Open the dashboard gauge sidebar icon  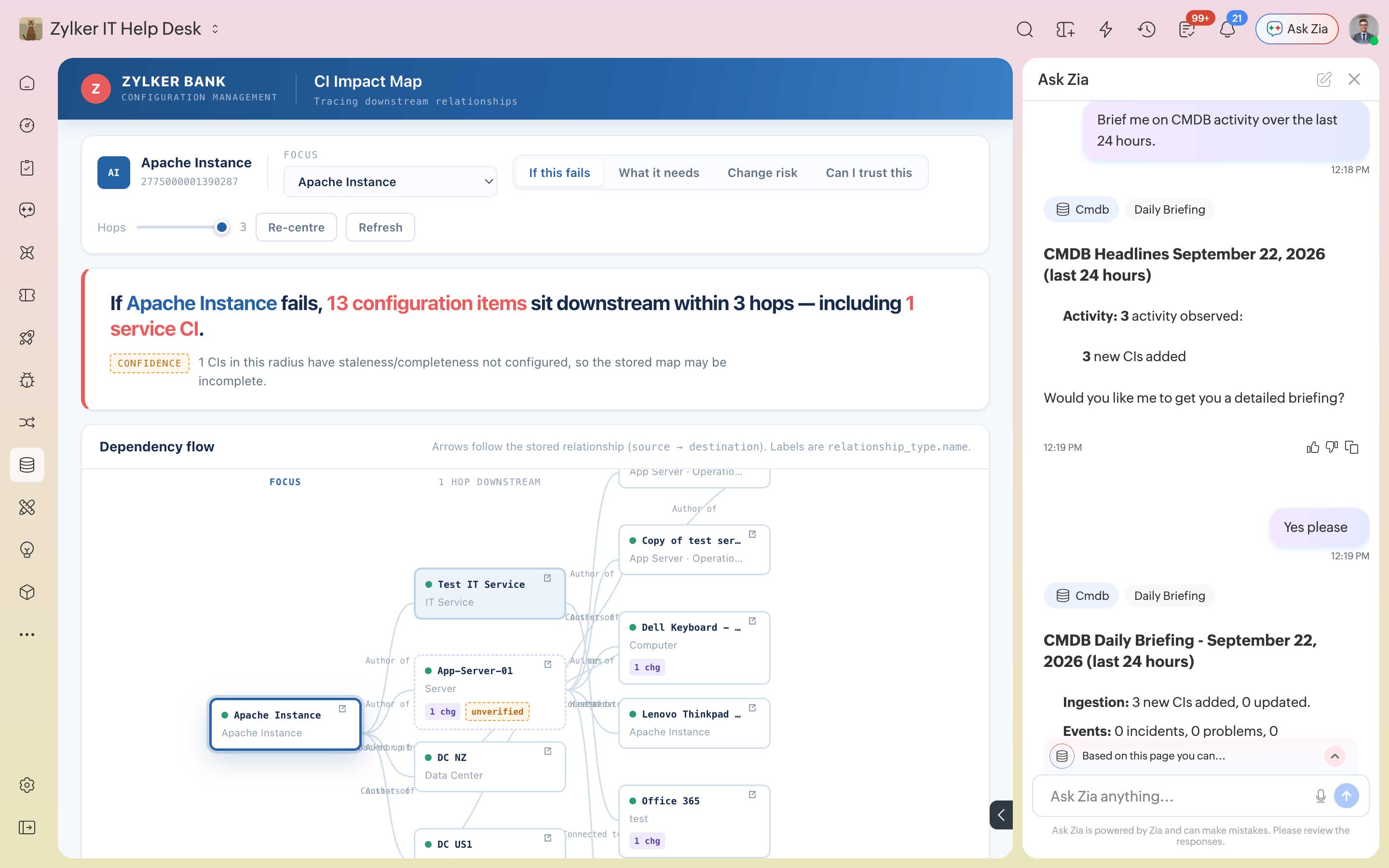27,126
